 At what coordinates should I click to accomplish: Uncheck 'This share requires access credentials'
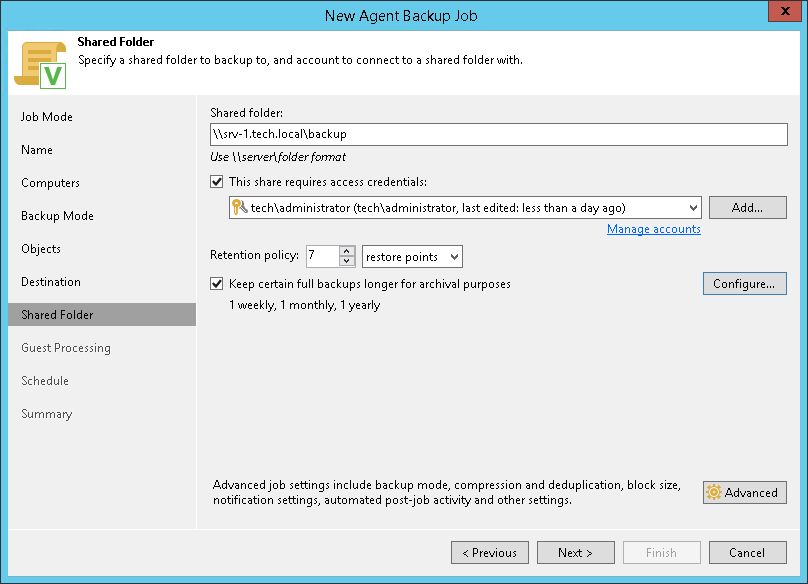tap(218, 182)
